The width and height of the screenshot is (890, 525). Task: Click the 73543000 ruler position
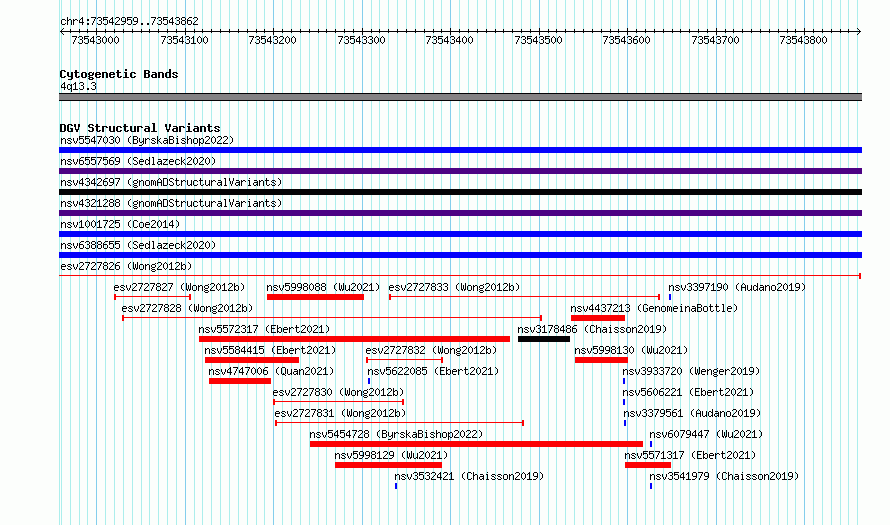(x=95, y=40)
